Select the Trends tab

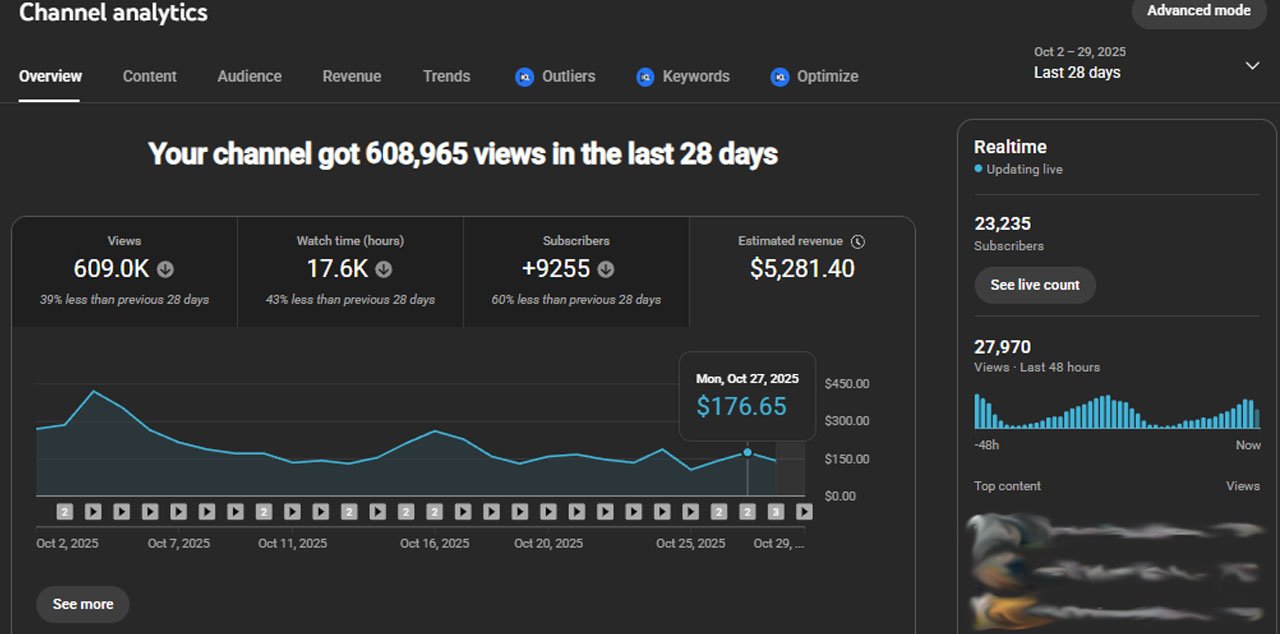[446, 76]
